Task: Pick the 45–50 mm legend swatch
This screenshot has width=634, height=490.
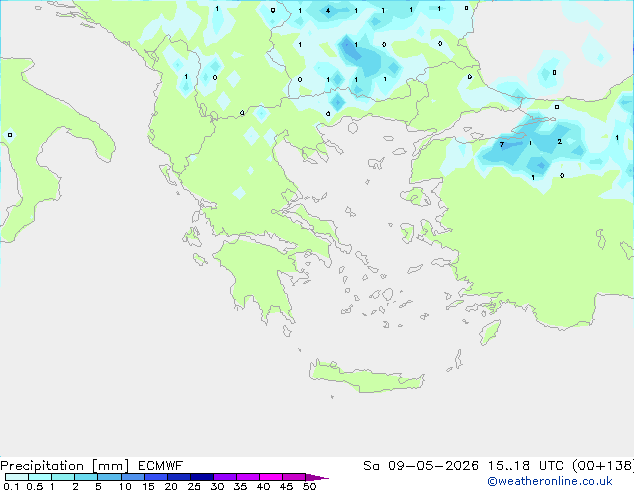Action: [294, 477]
